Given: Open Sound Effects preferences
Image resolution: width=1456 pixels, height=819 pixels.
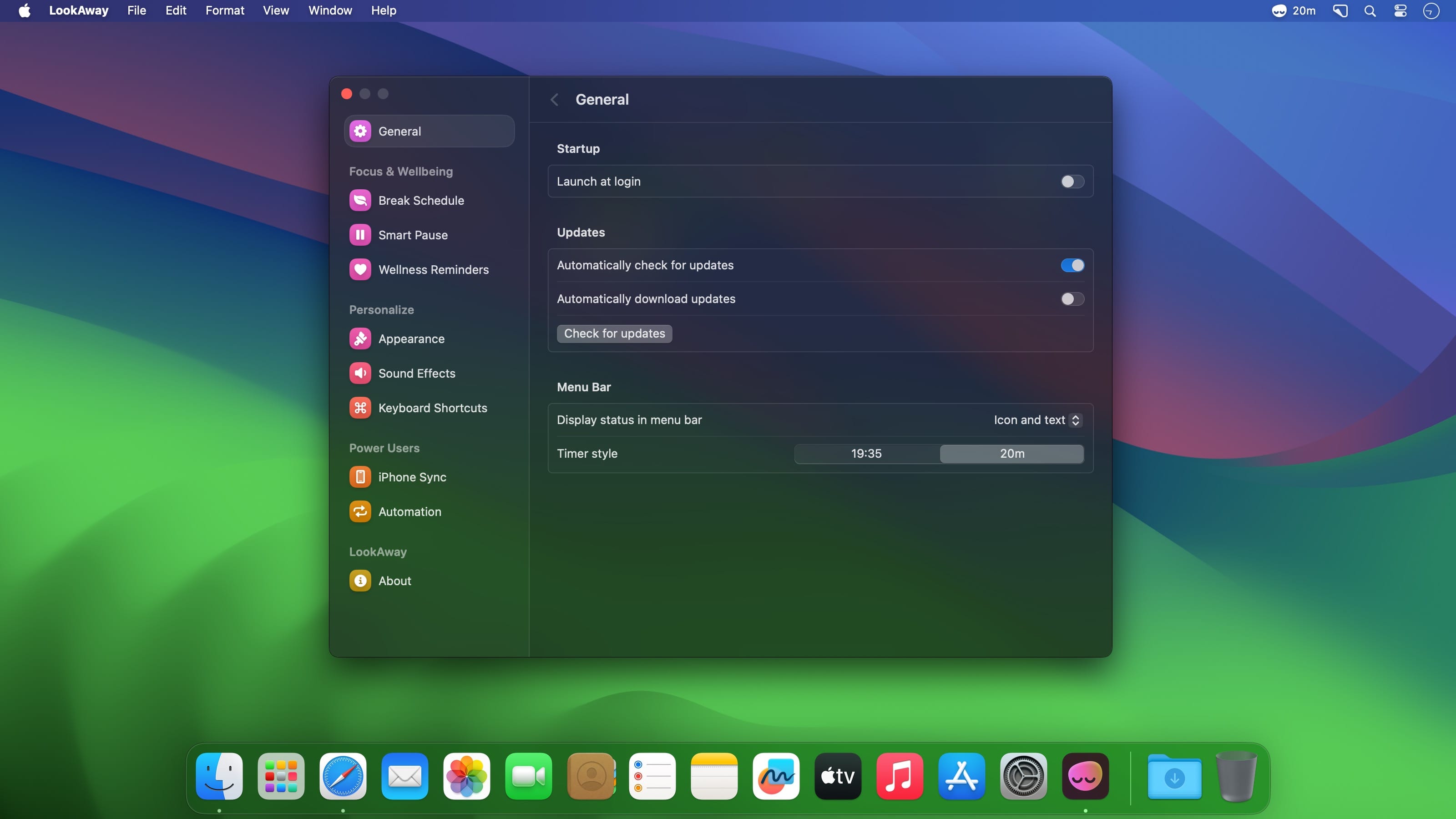Looking at the screenshot, I should click(x=417, y=373).
